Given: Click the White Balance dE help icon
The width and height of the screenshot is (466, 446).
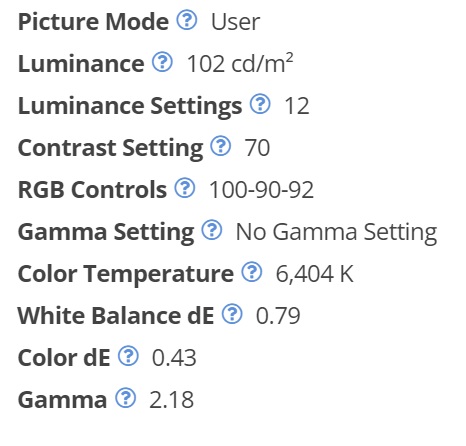Looking at the screenshot, I should click(232, 314).
